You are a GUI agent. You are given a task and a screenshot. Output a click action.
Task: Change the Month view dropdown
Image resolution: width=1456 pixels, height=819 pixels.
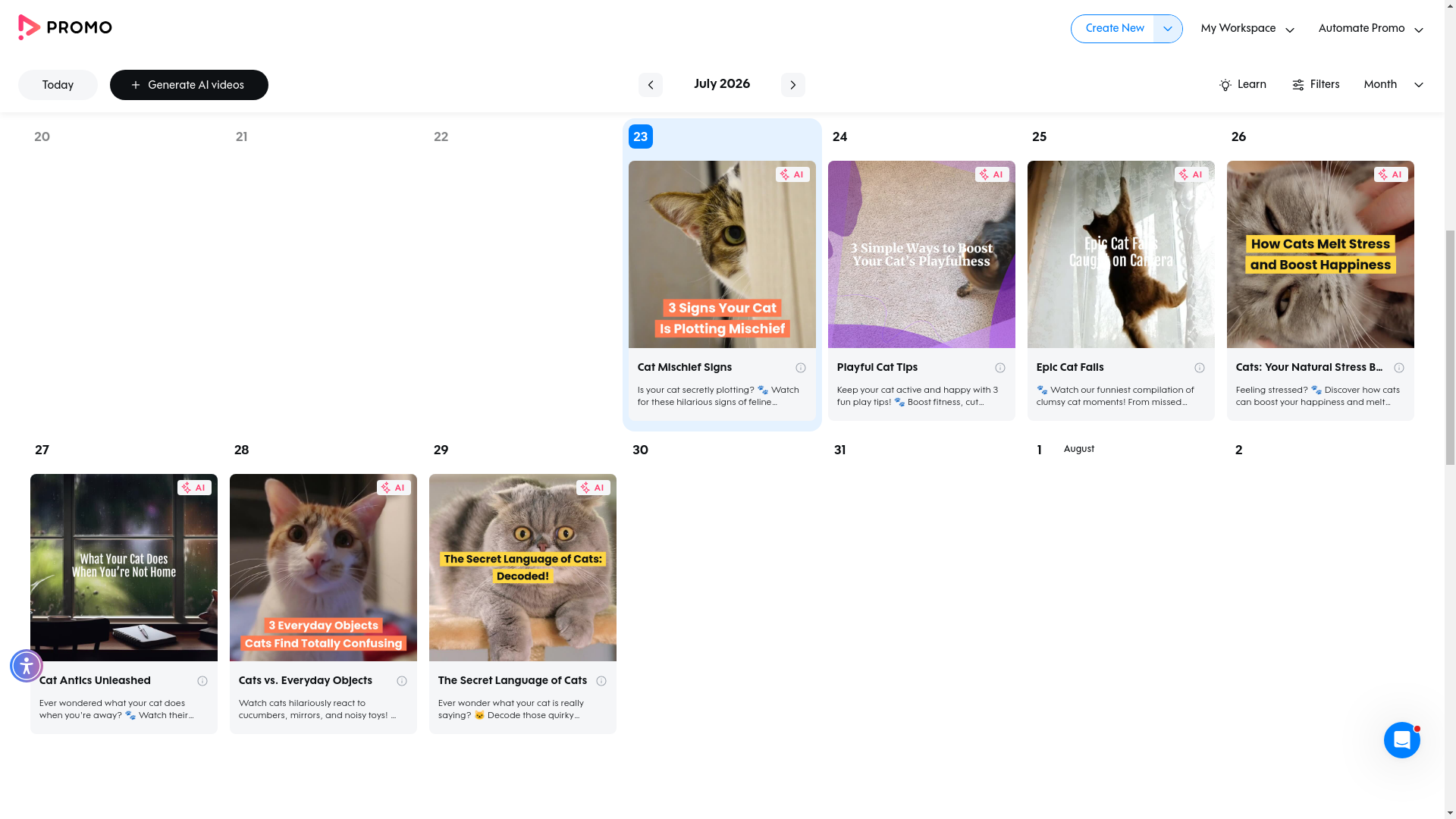[x=1393, y=85]
